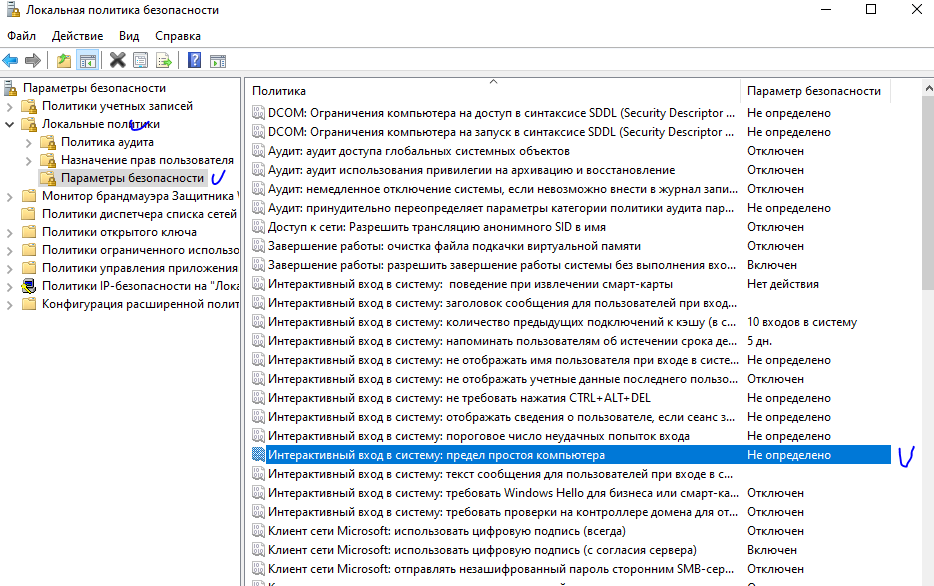Select 'требовать Windows Hello для бизнеса' policy
Screen dimensions: 934x586
click(x=503, y=493)
